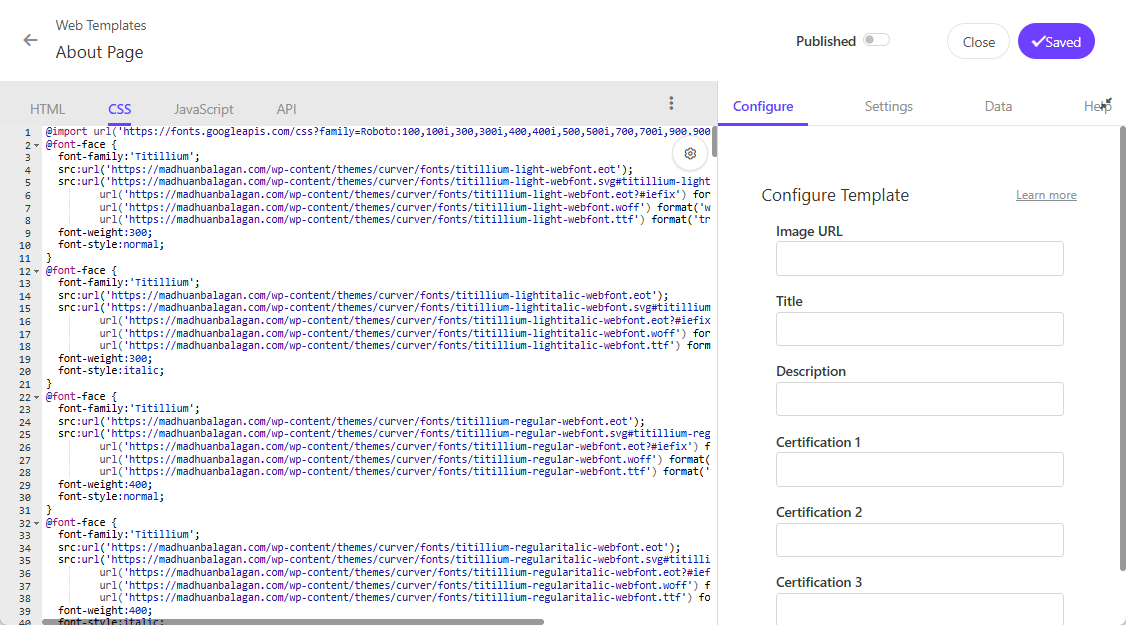Open the JavaScript tab
This screenshot has width=1126, height=625.
point(203,109)
